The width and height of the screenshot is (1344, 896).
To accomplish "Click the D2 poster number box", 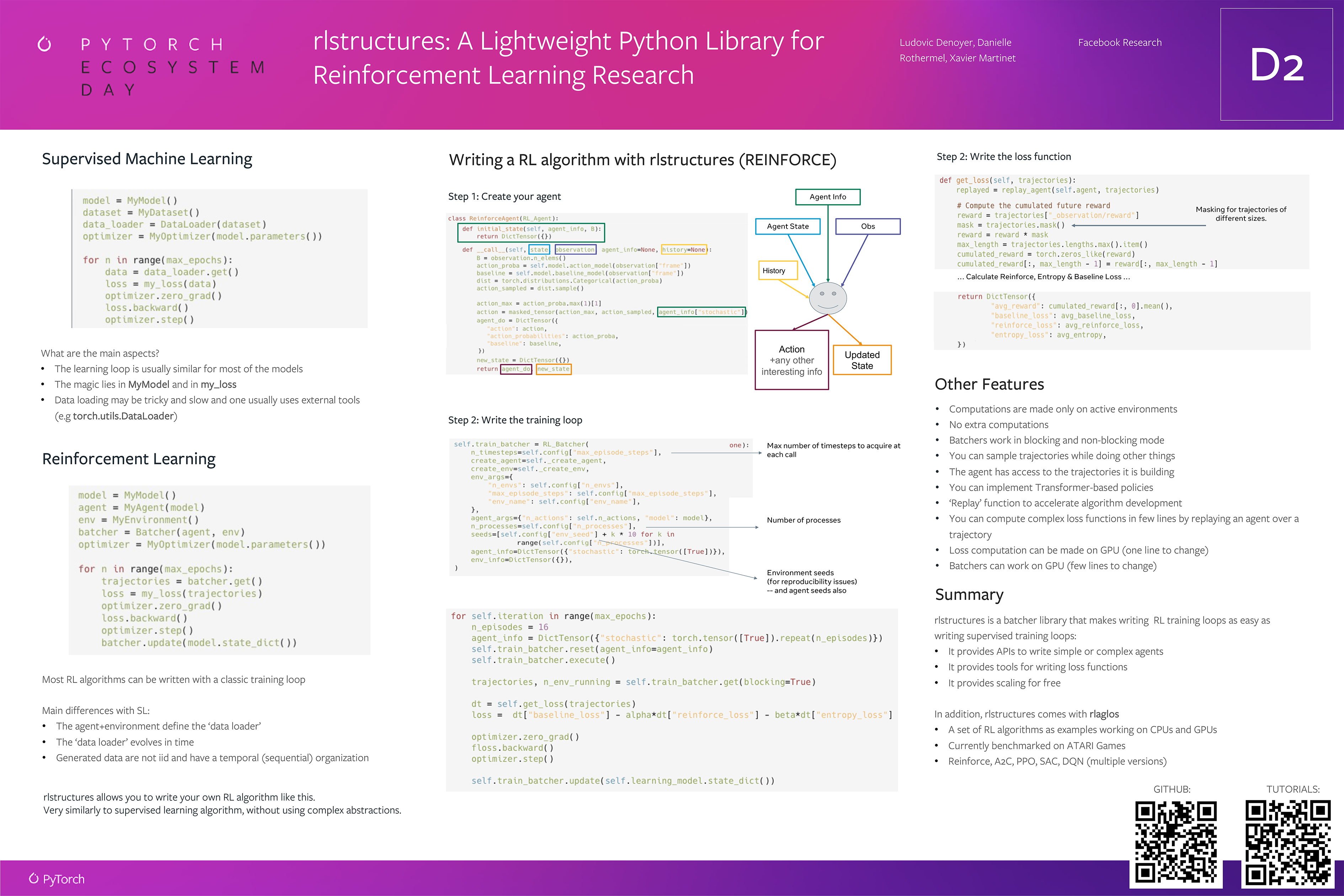I will pyautogui.click(x=1276, y=64).
